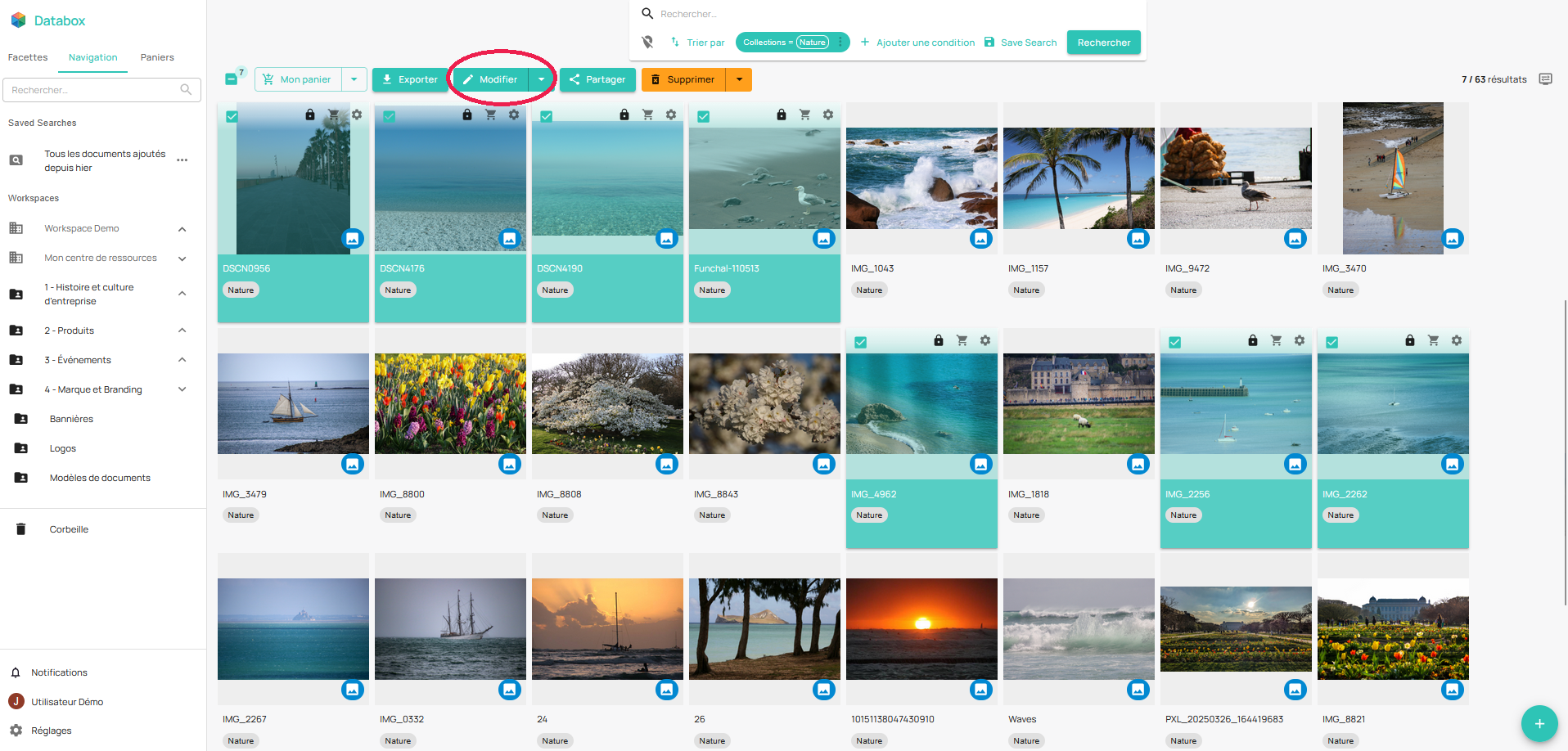Image resolution: width=1568 pixels, height=751 pixels.
Task: Deselect the IMG_4962 checkbox
Action: 860,342
